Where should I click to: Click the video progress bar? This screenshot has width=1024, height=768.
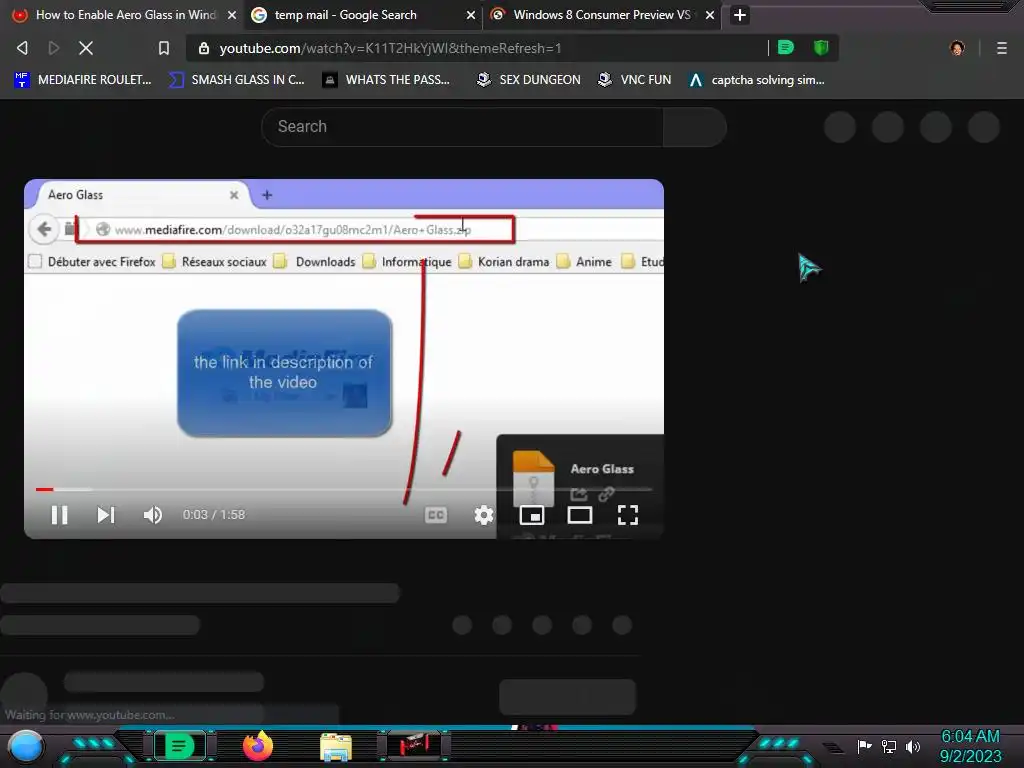(x=344, y=489)
